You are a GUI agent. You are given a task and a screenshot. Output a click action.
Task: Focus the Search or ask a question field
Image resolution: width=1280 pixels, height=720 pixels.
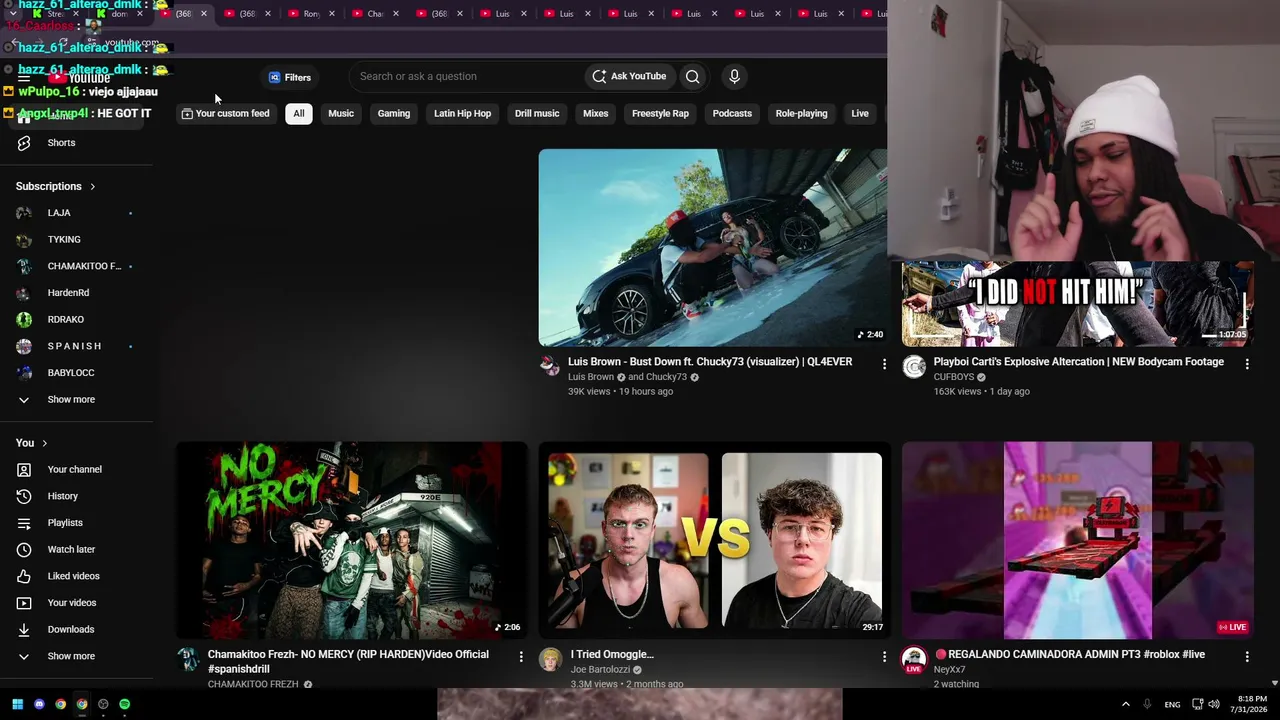click(466, 76)
